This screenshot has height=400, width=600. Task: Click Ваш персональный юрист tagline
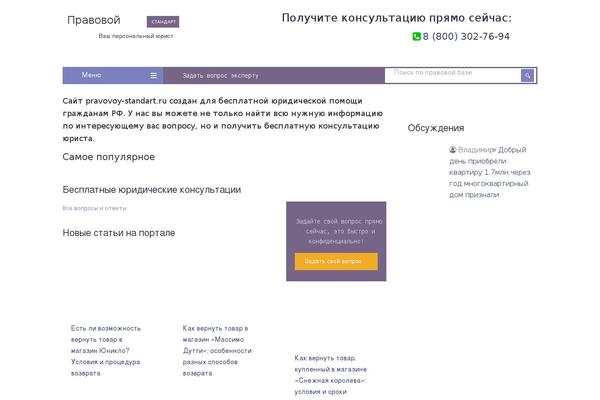click(136, 36)
